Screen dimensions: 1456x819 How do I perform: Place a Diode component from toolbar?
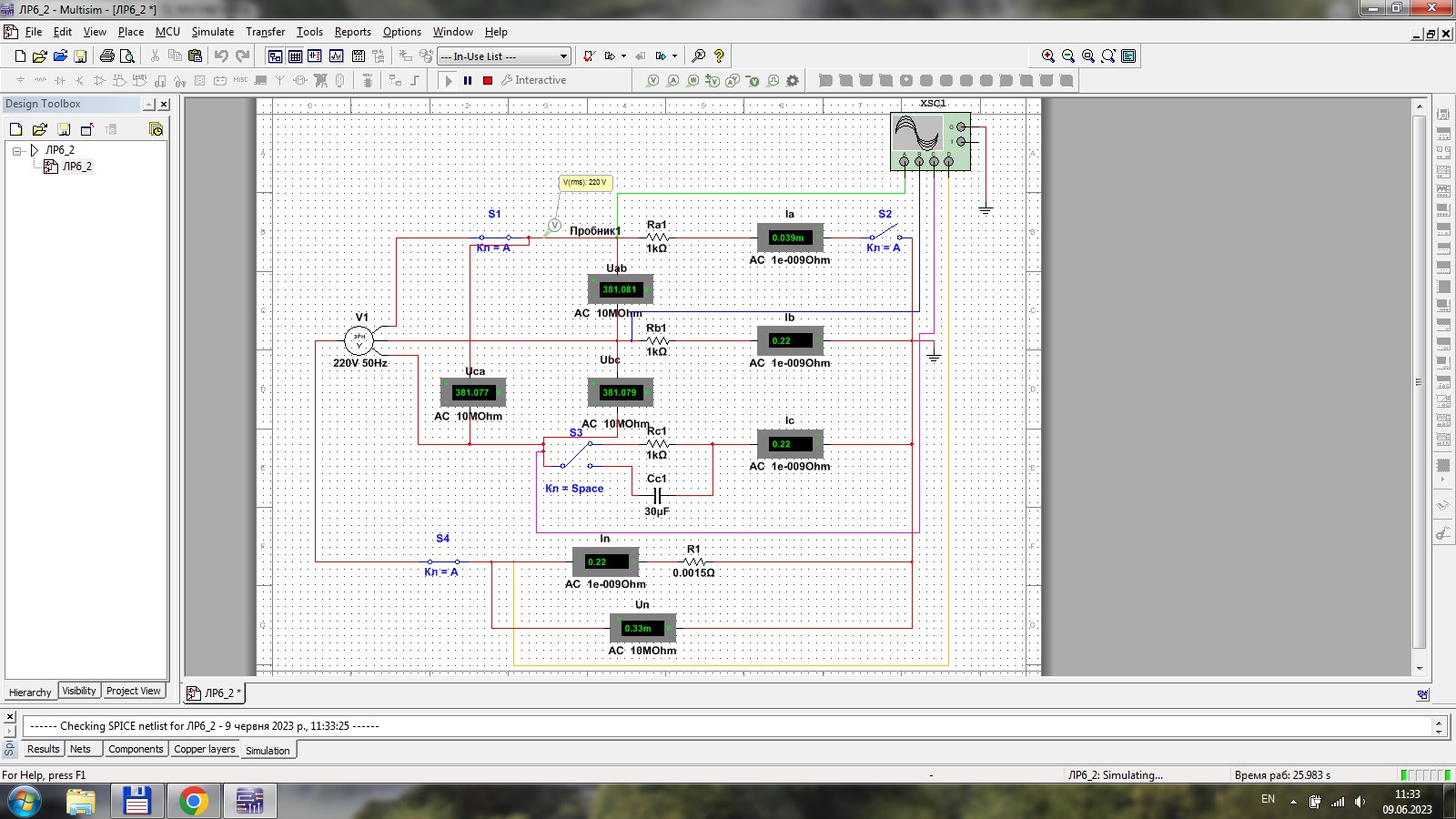[60, 81]
